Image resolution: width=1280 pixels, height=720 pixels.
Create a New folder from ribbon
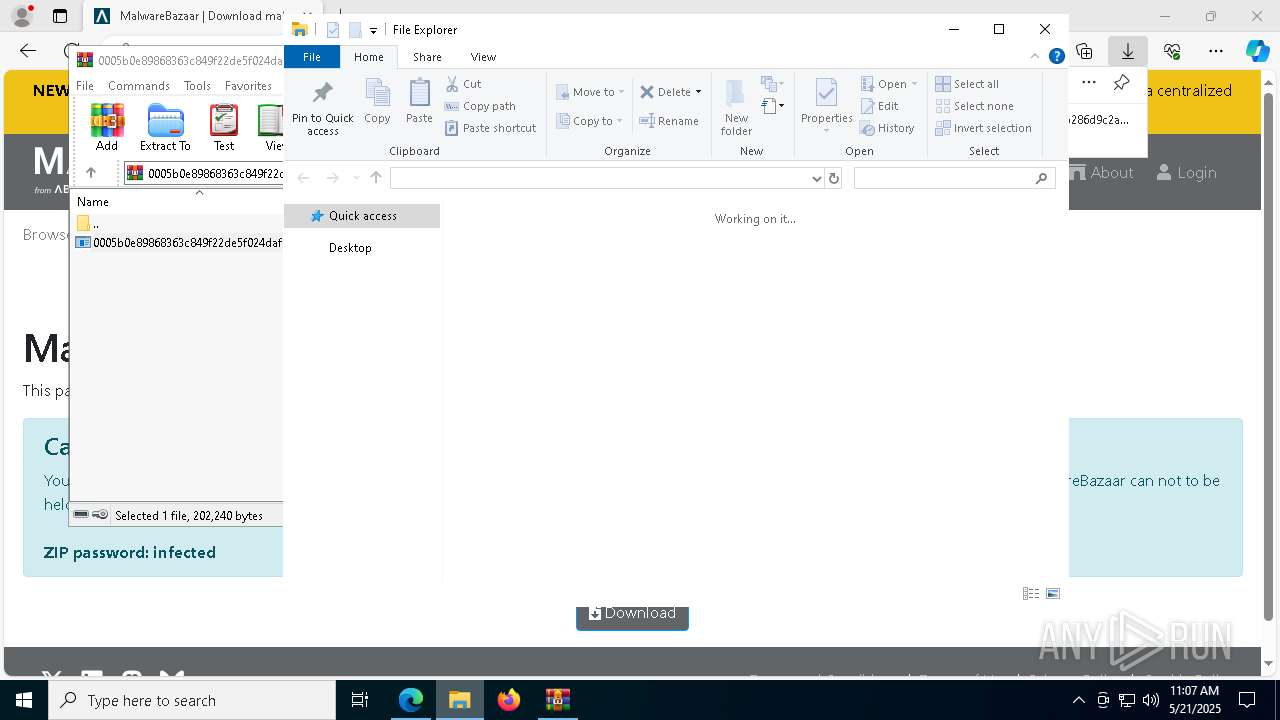pyautogui.click(x=736, y=107)
